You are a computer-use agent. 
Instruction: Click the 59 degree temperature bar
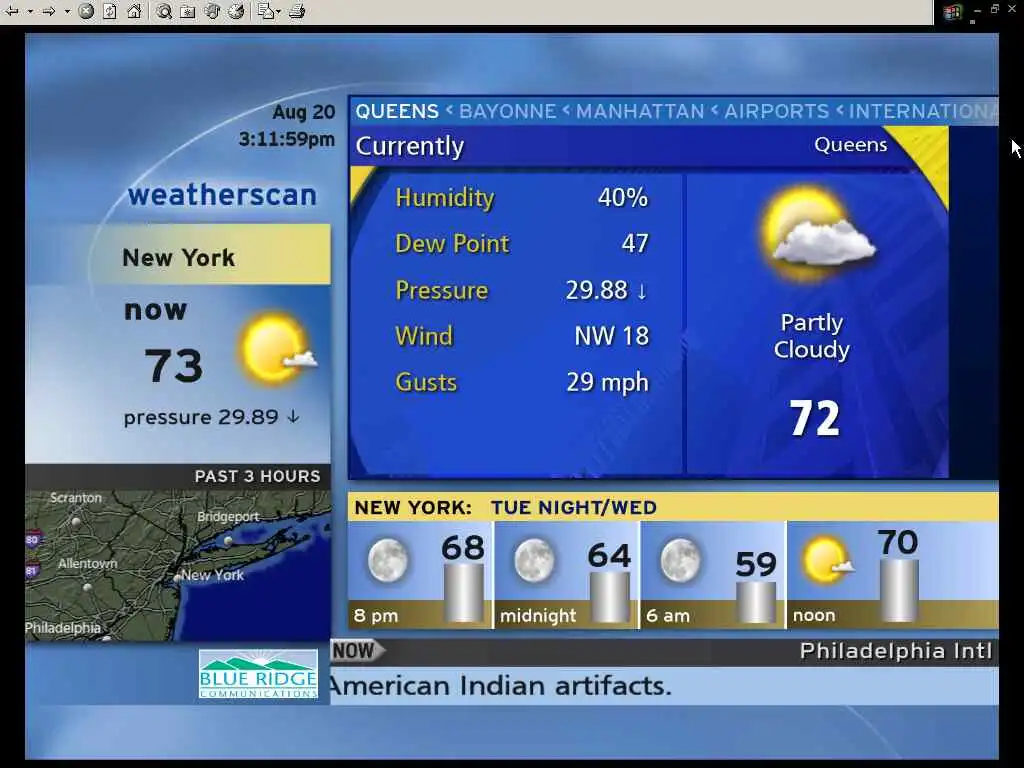point(756,602)
